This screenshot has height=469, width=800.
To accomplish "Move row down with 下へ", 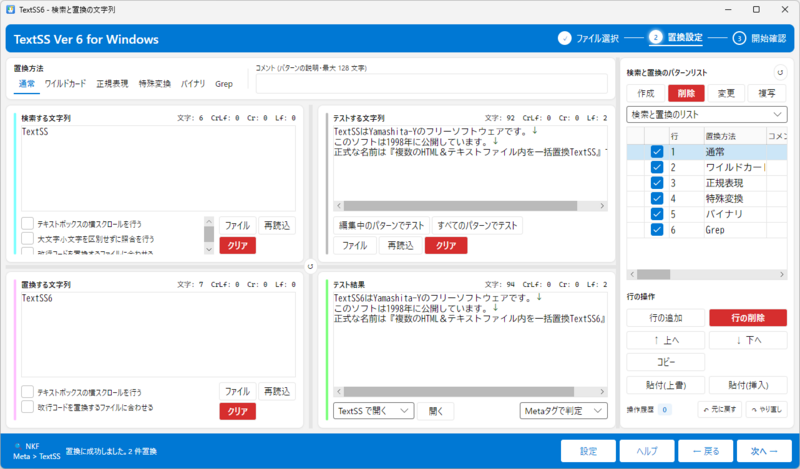I will pyautogui.click(x=748, y=340).
